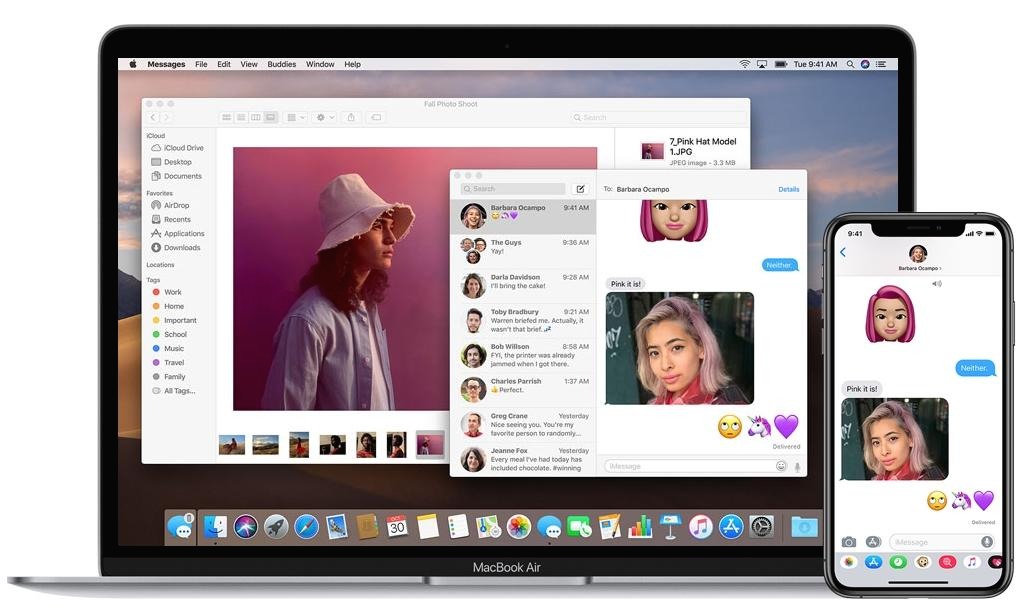Viewport: 1022px width, 616px height.
Task: Open Photos pinwheel icon in dock
Action: (519, 527)
